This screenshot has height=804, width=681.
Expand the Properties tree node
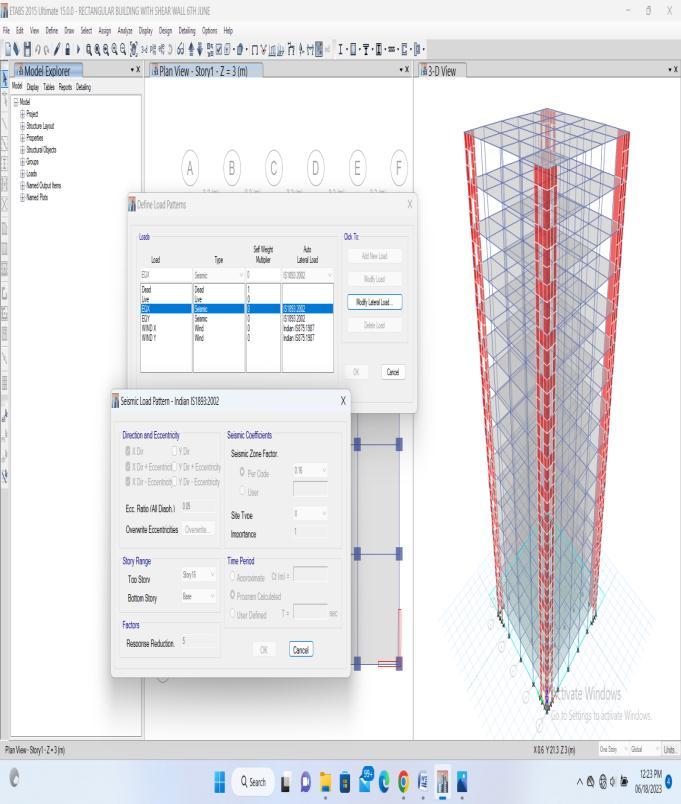pyautogui.click(x=23, y=138)
